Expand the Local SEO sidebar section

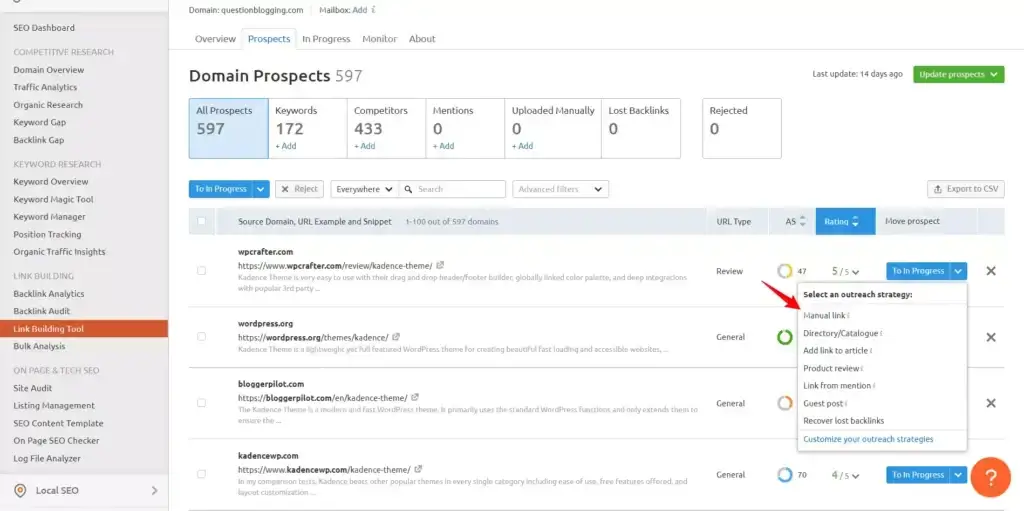coord(154,490)
